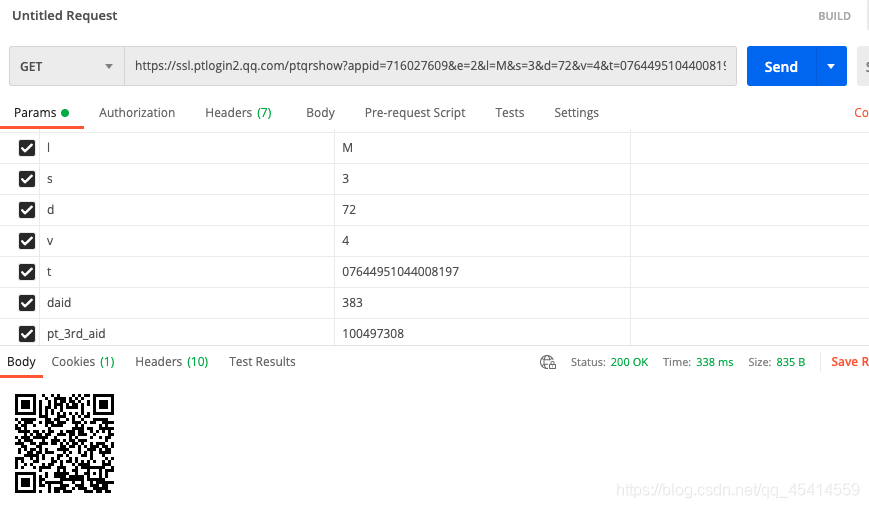
Task: Uncheck the 'pt_3rd_aid' parameter checkbox
Action: (27, 334)
